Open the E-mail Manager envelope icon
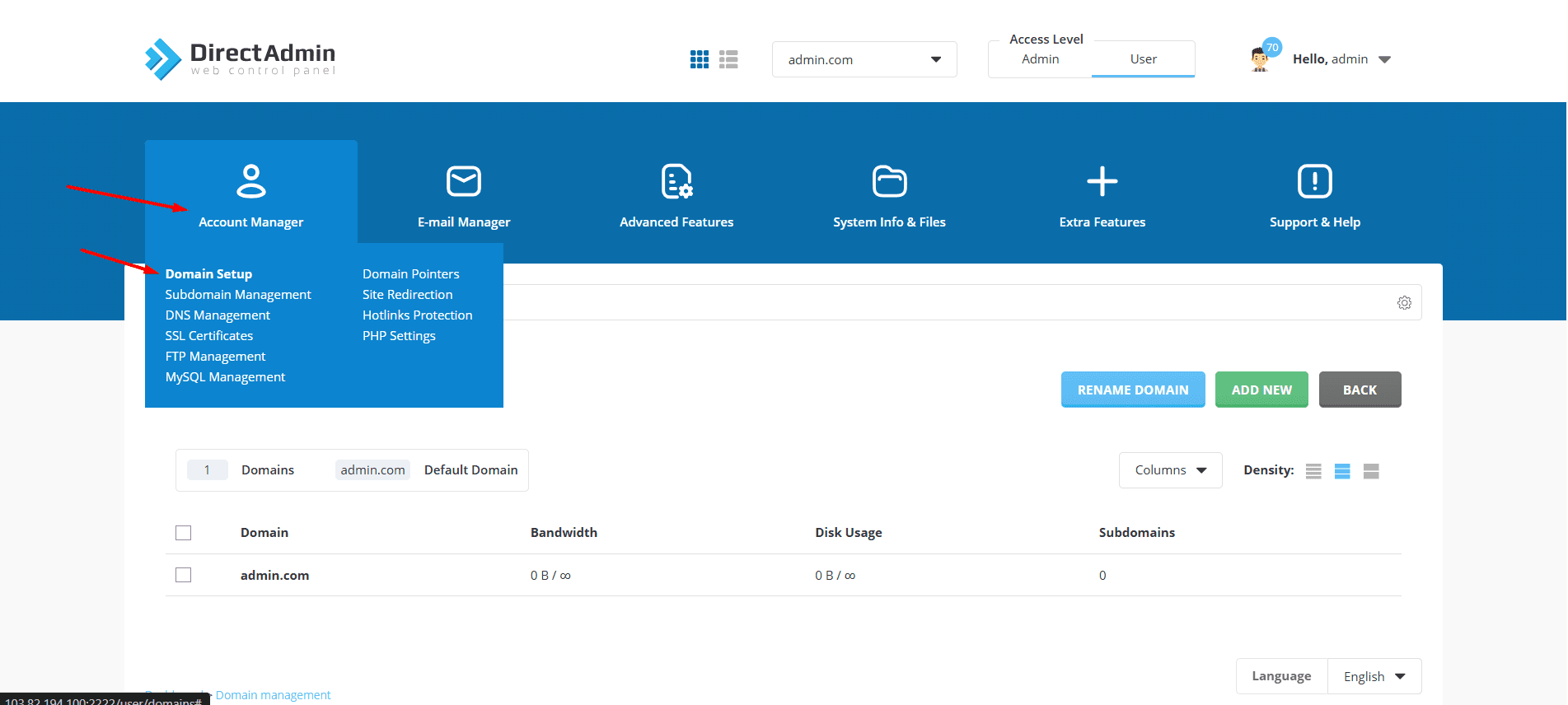The image size is (1568, 705). (463, 182)
